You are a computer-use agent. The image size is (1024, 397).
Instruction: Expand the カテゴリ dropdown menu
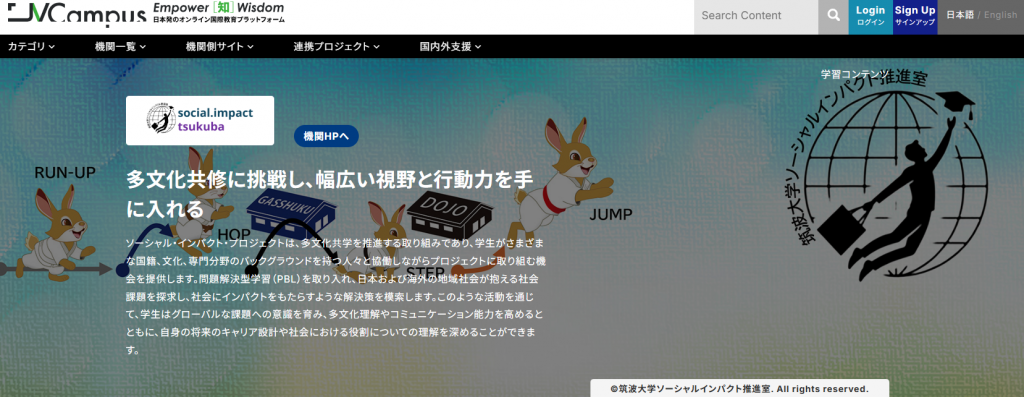click(x=31, y=46)
